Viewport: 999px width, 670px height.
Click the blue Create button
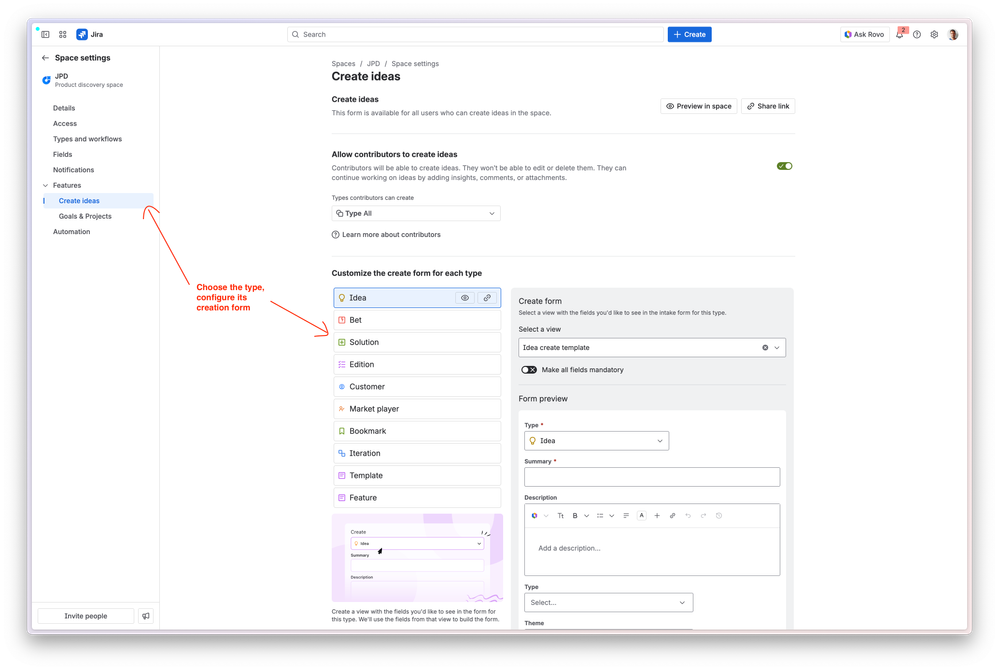click(x=689, y=34)
